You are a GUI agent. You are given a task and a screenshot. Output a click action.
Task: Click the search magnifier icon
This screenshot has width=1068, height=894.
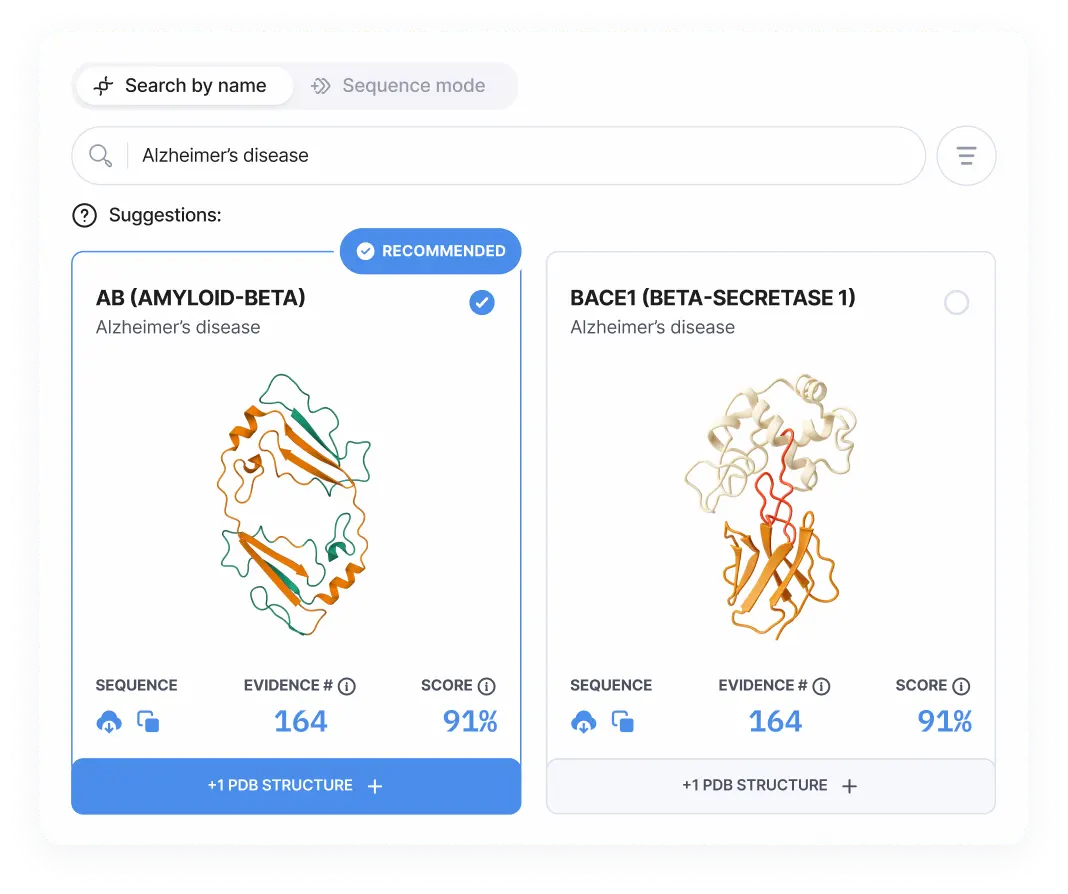pos(100,155)
